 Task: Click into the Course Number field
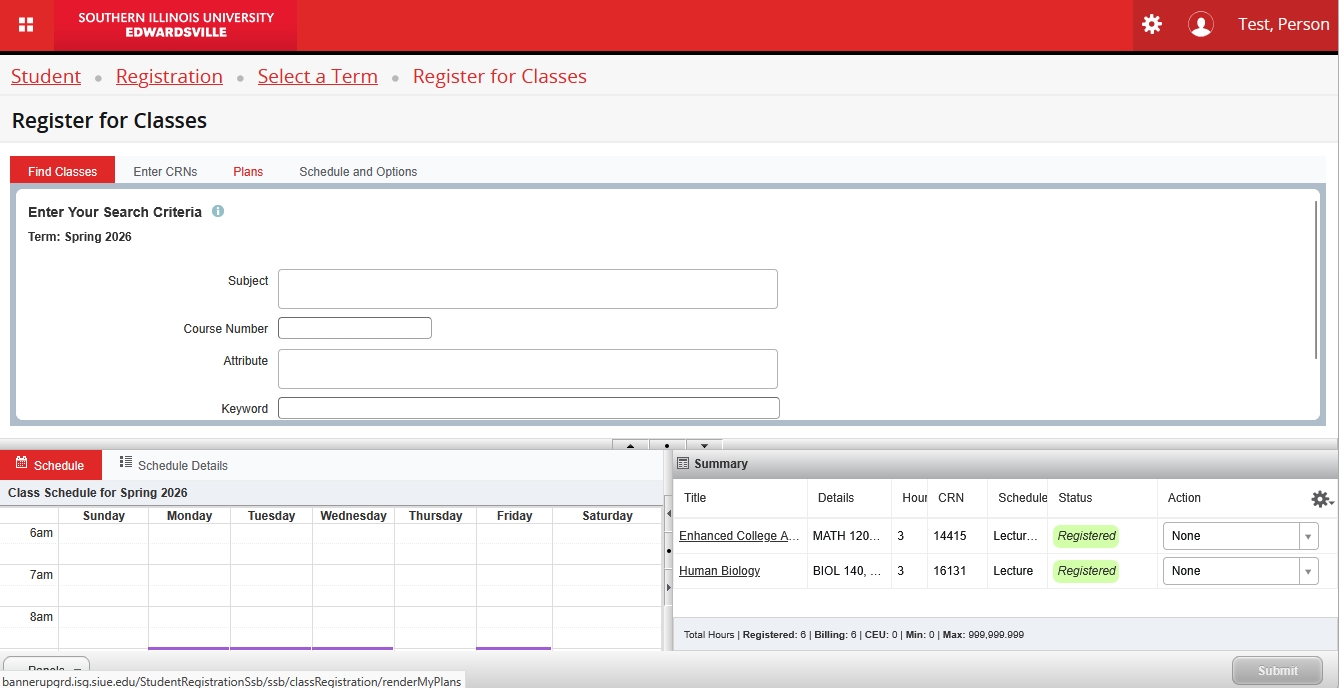pos(355,328)
